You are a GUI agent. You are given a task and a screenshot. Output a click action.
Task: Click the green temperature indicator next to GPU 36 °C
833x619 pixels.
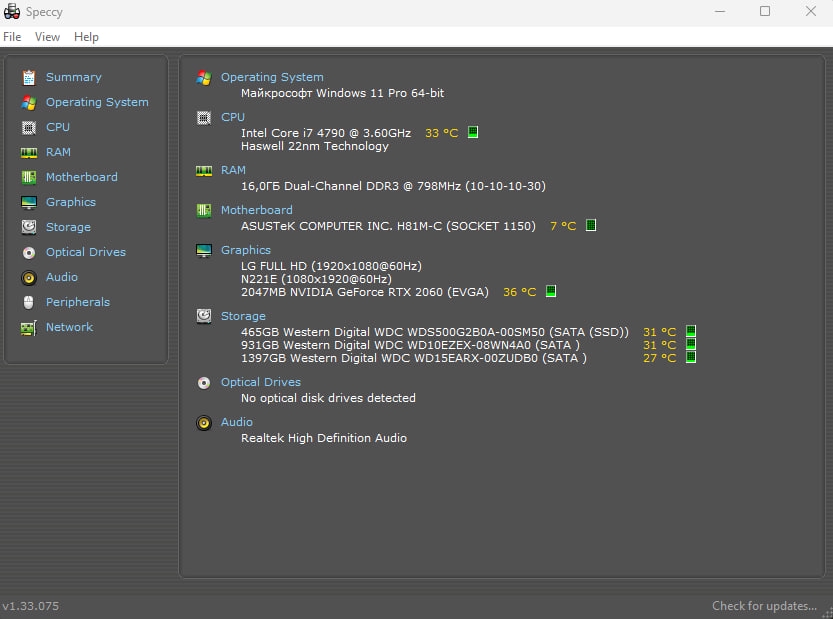pos(551,291)
